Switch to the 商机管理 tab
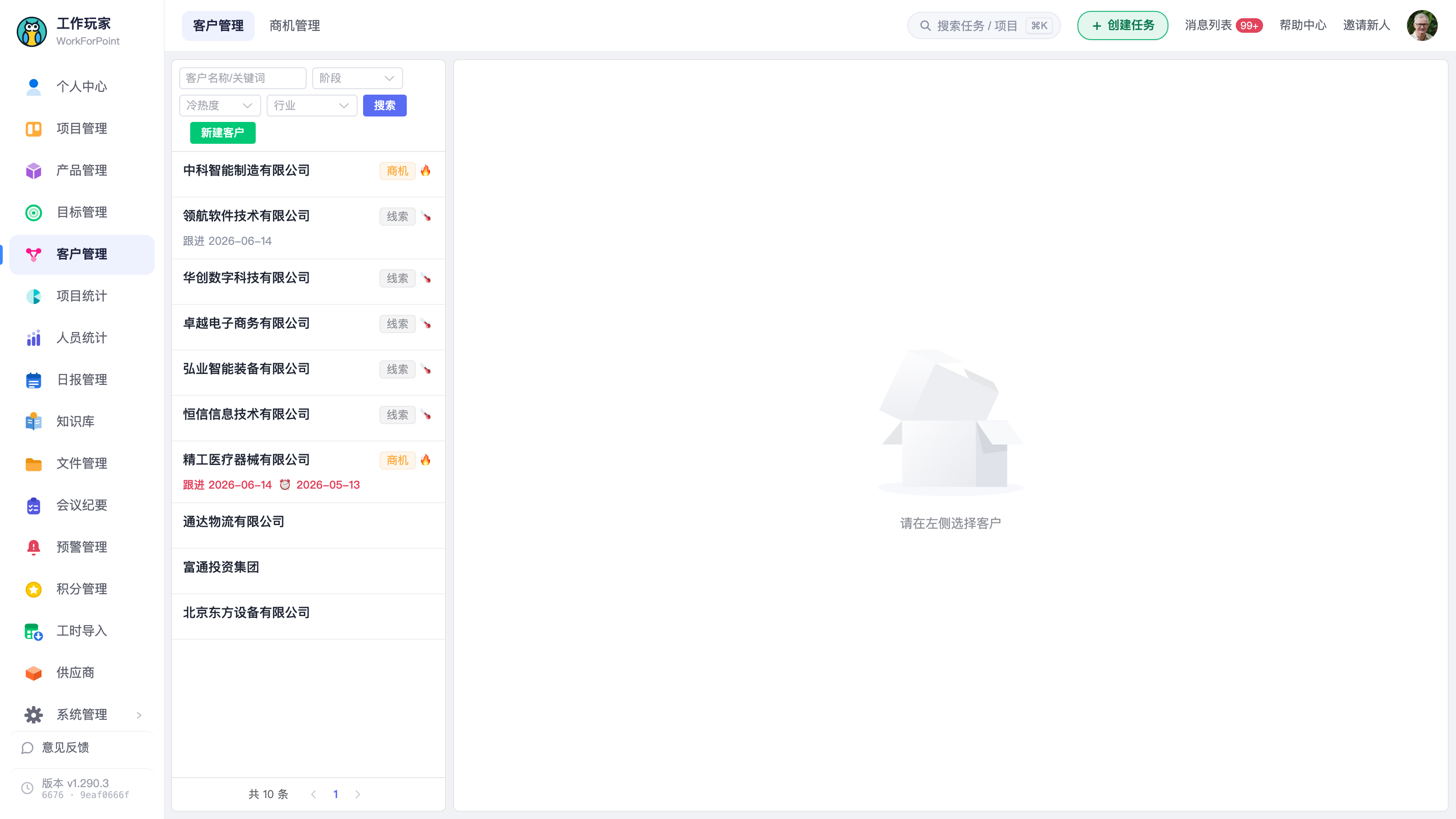 click(294, 26)
